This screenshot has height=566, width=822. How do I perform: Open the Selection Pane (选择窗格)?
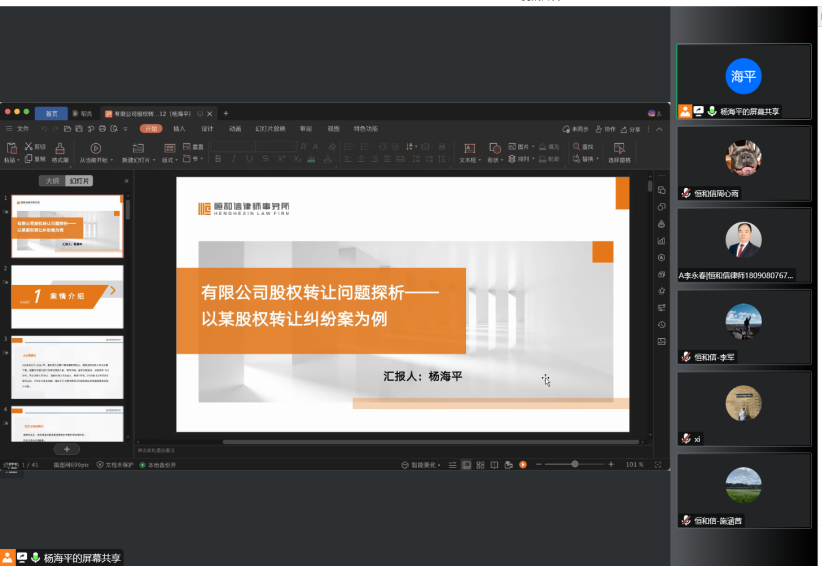pyautogui.click(x=619, y=152)
